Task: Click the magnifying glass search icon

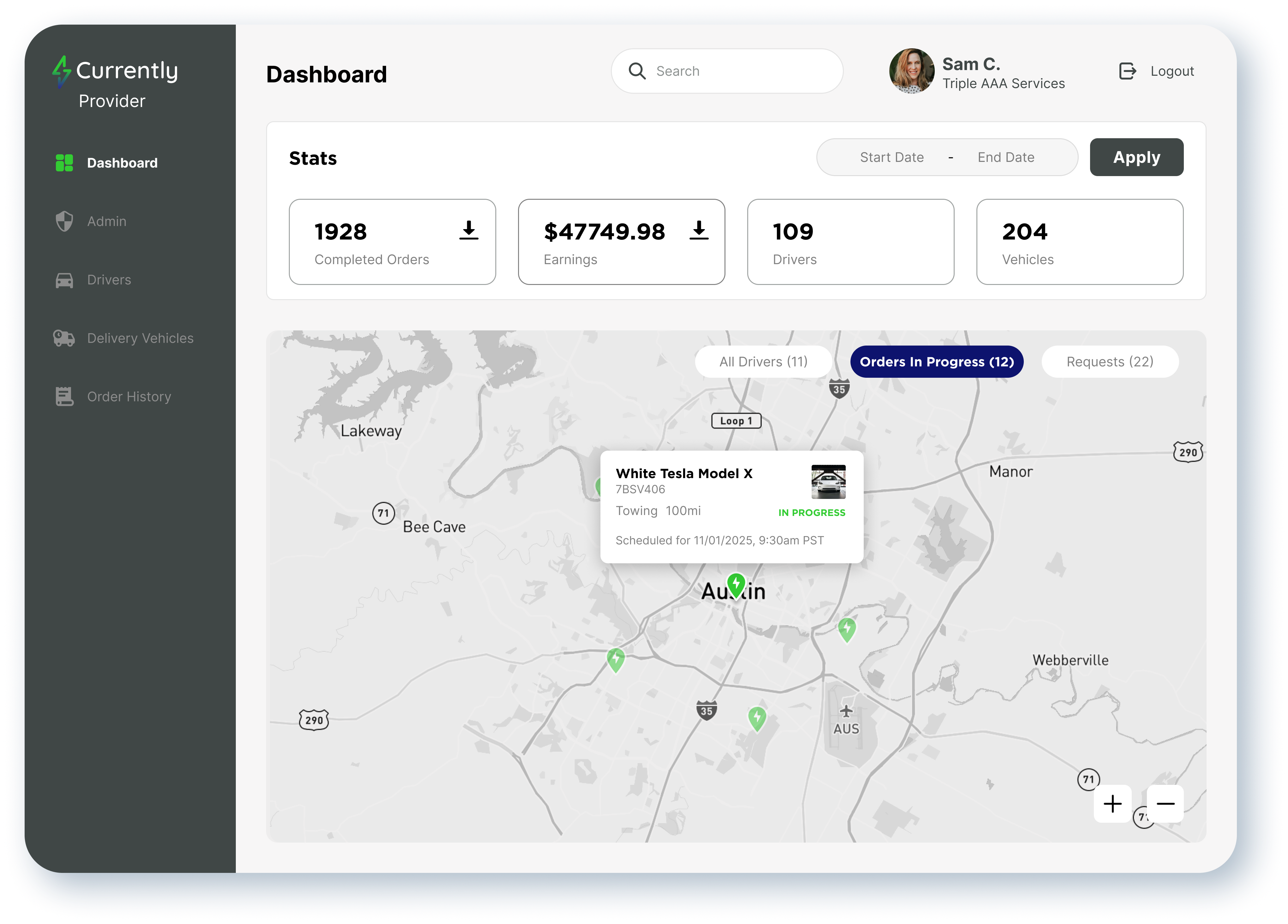Action: (637, 71)
